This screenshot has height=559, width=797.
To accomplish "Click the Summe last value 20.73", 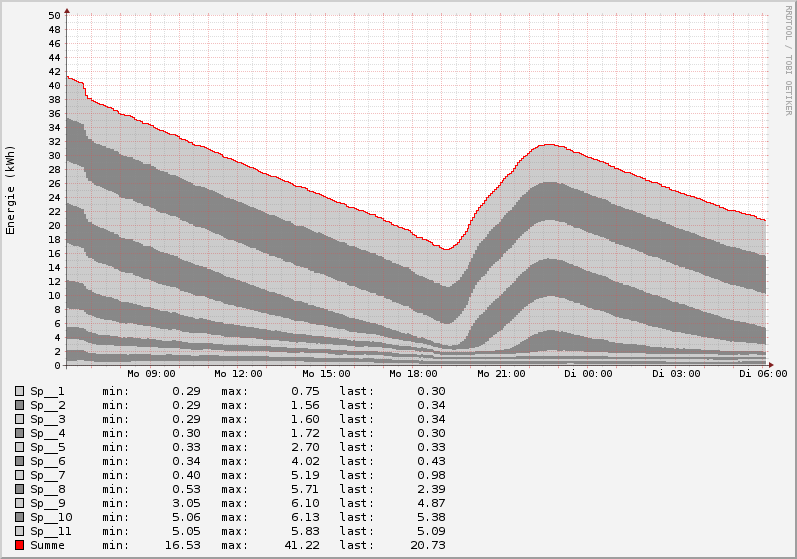I will coord(426,545).
